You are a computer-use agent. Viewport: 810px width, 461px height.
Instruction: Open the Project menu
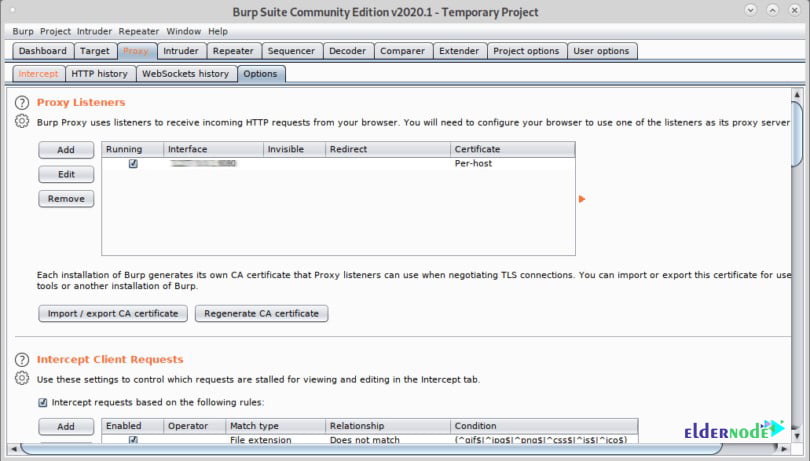[x=55, y=32]
